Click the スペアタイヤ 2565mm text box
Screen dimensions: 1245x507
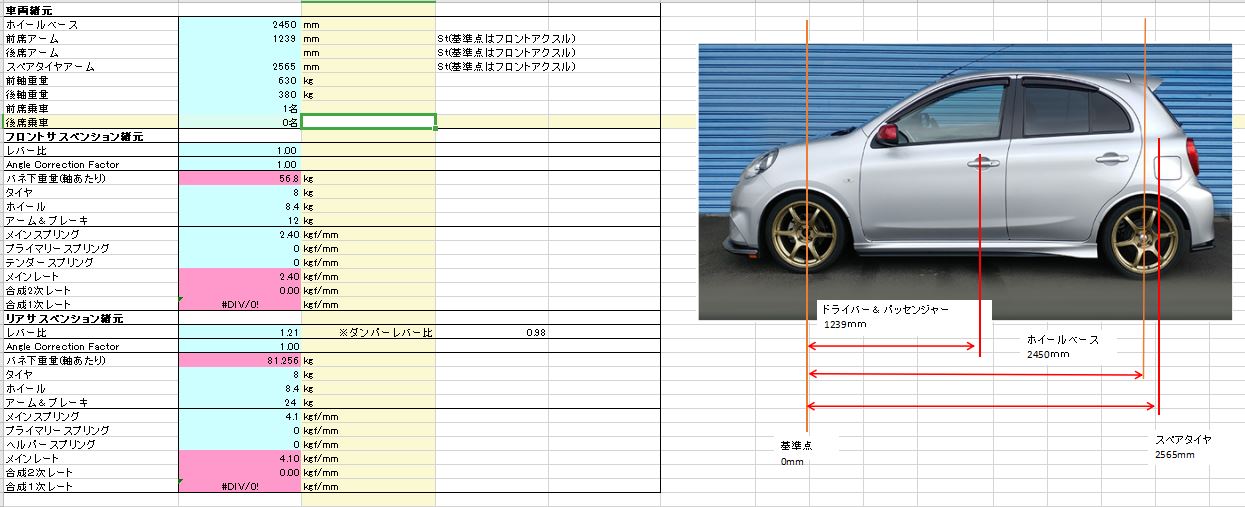tap(1188, 446)
